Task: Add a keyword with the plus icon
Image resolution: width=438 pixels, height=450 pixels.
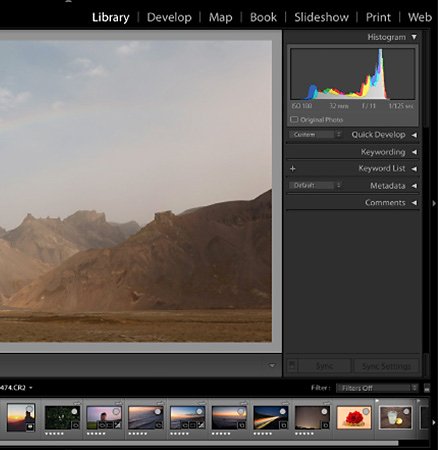Action: (293, 169)
